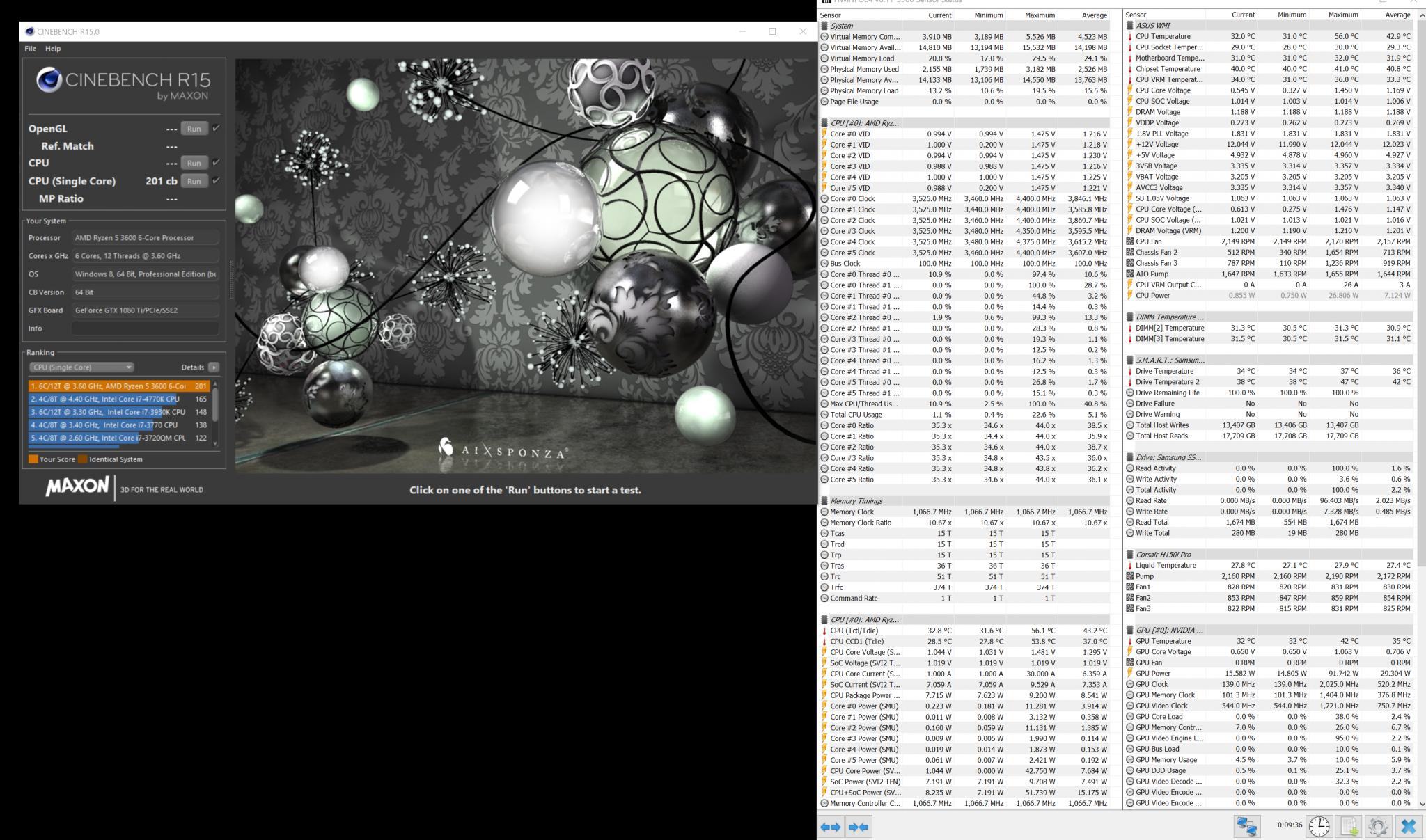This screenshot has width=1426, height=840.
Task: Select the Chassis Fan 2 sensor row
Action: (x=1269, y=253)
